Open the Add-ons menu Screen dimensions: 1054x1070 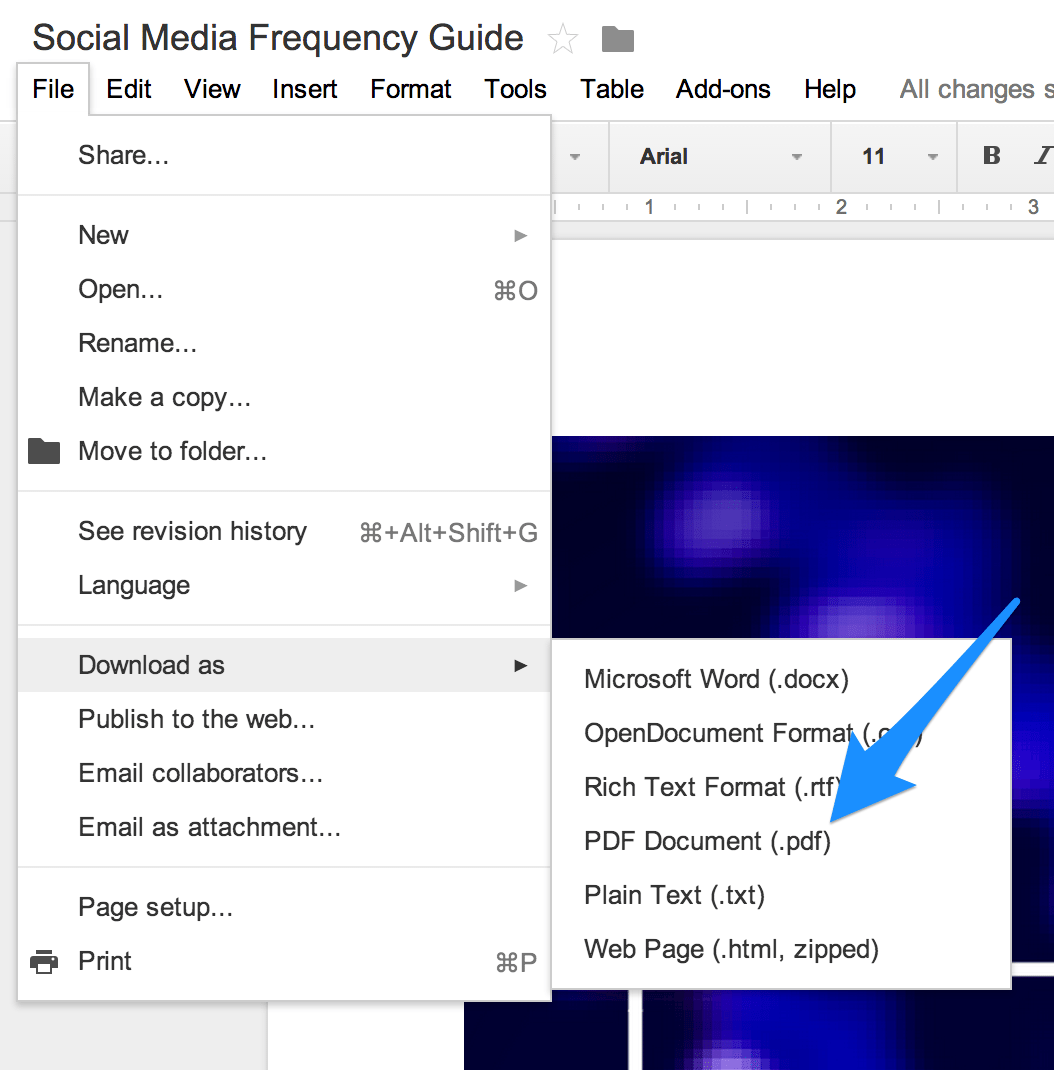coord(723,89)
